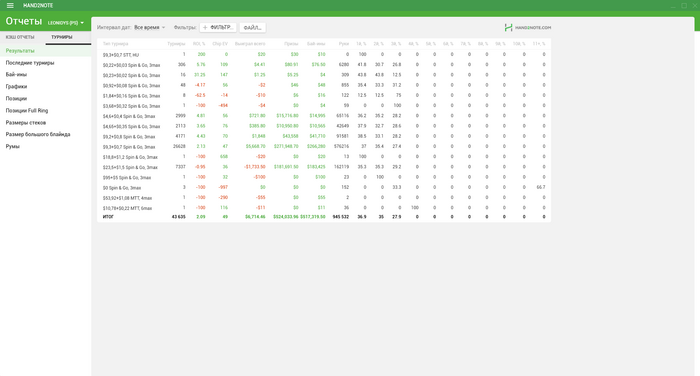Open the HAND2NOTE.COM link
The height and width of the screenshot is (376, 700).
click(x=528, y=28)
